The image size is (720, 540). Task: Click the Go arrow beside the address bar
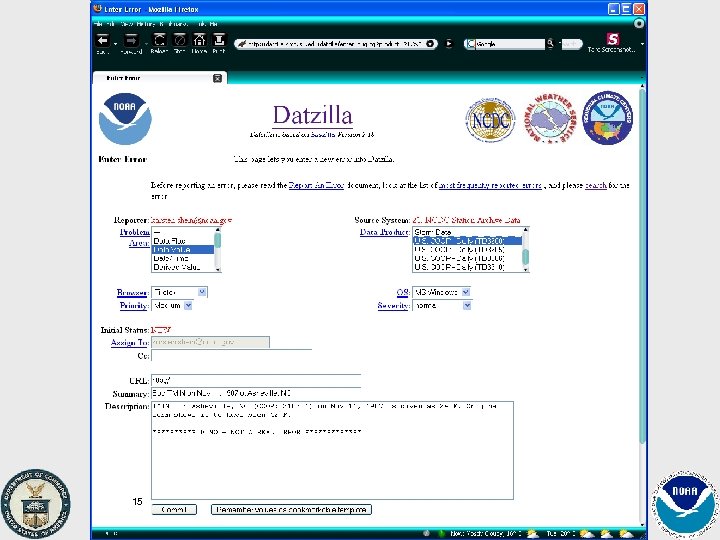click(x=449, y=44)
